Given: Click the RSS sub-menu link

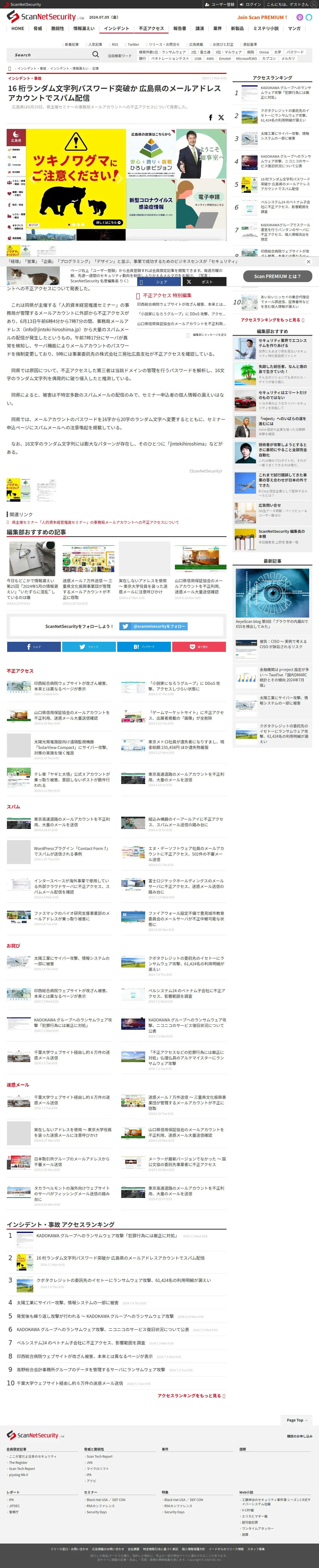Looking at the screenshot, I should 115,44.
